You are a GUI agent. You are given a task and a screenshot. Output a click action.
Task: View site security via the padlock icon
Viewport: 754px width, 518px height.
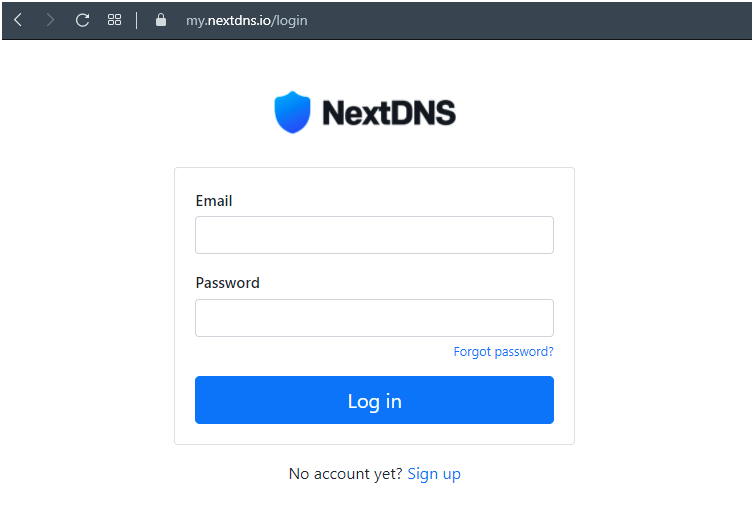161,20
